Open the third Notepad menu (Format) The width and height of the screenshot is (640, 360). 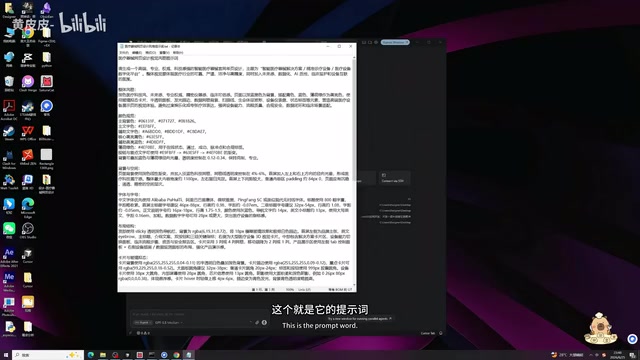coord(151,53)
